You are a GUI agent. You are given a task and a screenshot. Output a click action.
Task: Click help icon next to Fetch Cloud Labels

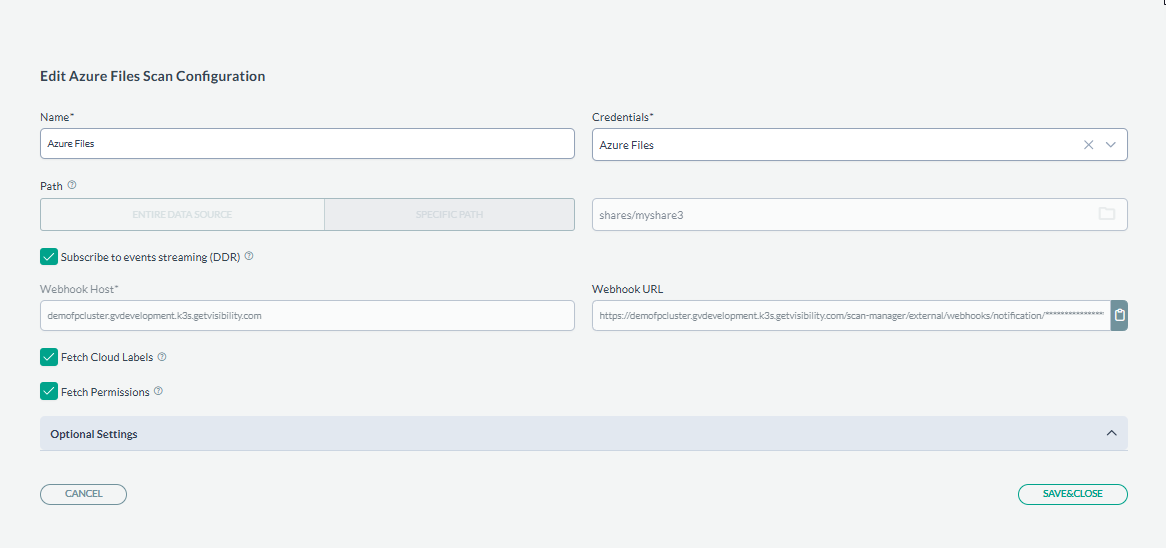(162, 357)
